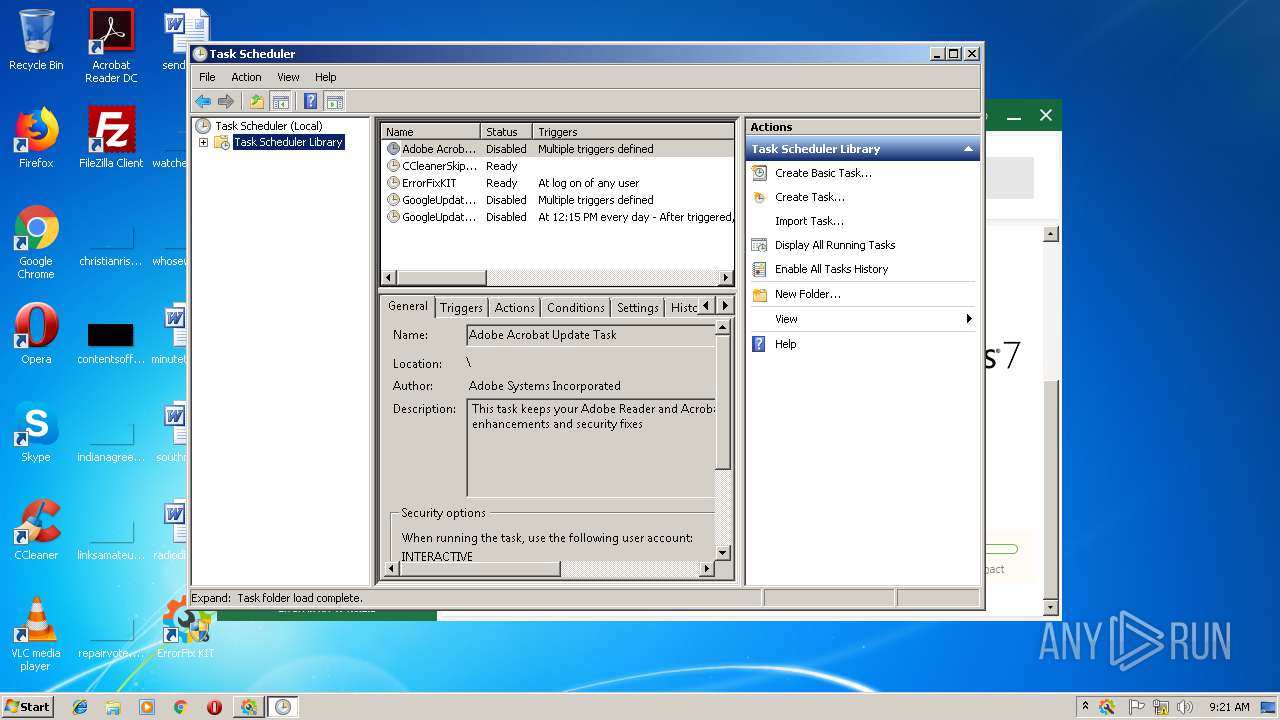Open the Help menu

(x=326, y=77)
